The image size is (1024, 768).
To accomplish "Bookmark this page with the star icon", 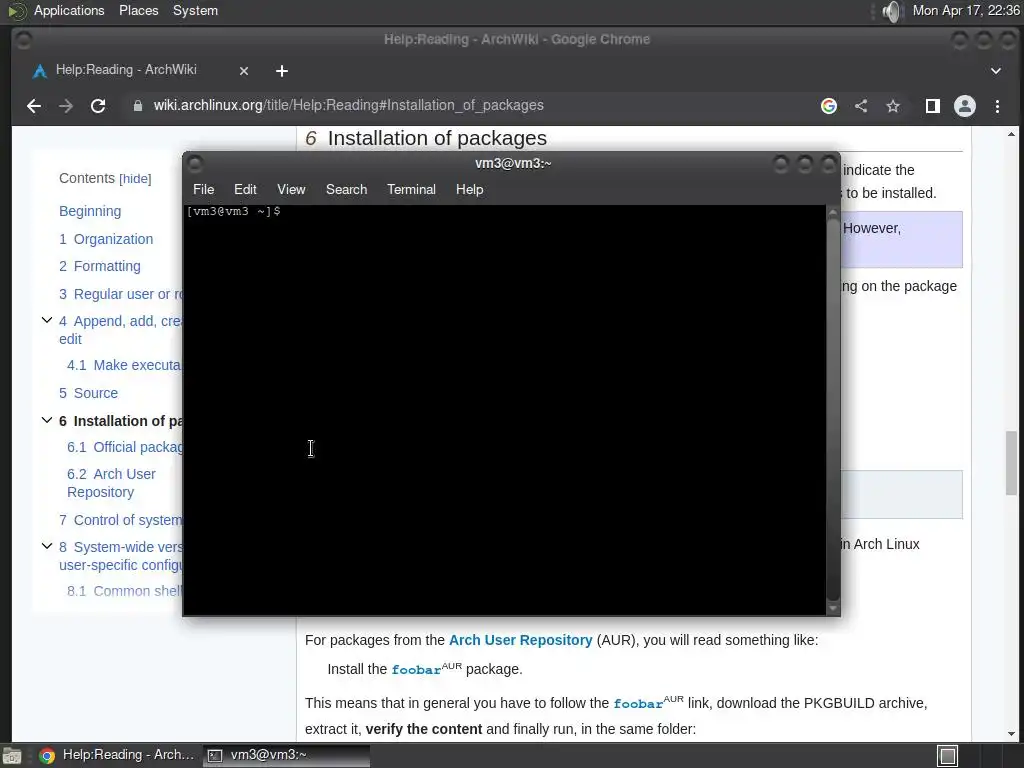I will tap(893, 106).
